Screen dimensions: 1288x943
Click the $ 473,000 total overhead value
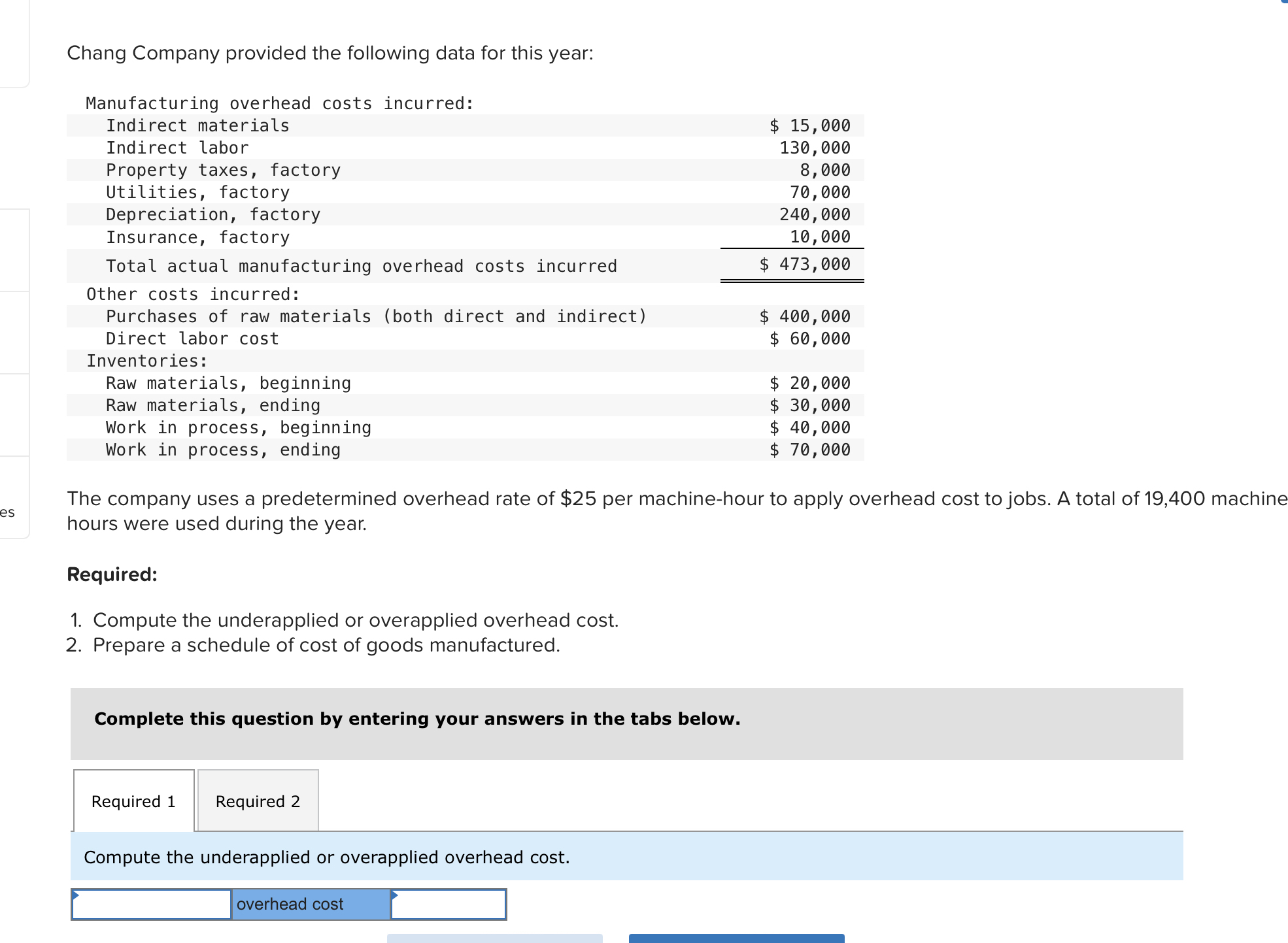tap(805, 264)
